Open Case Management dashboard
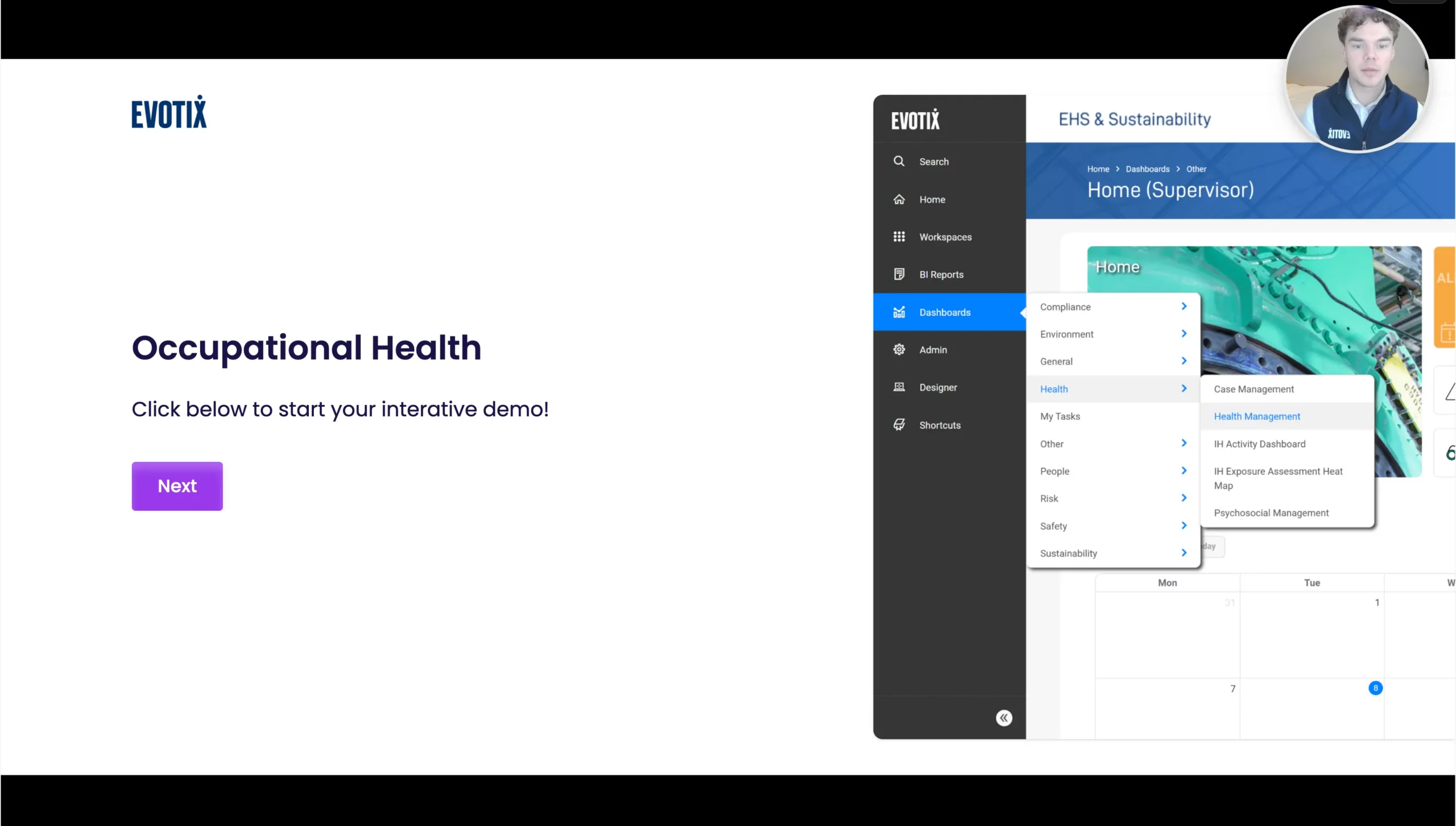 [1287, 389]
